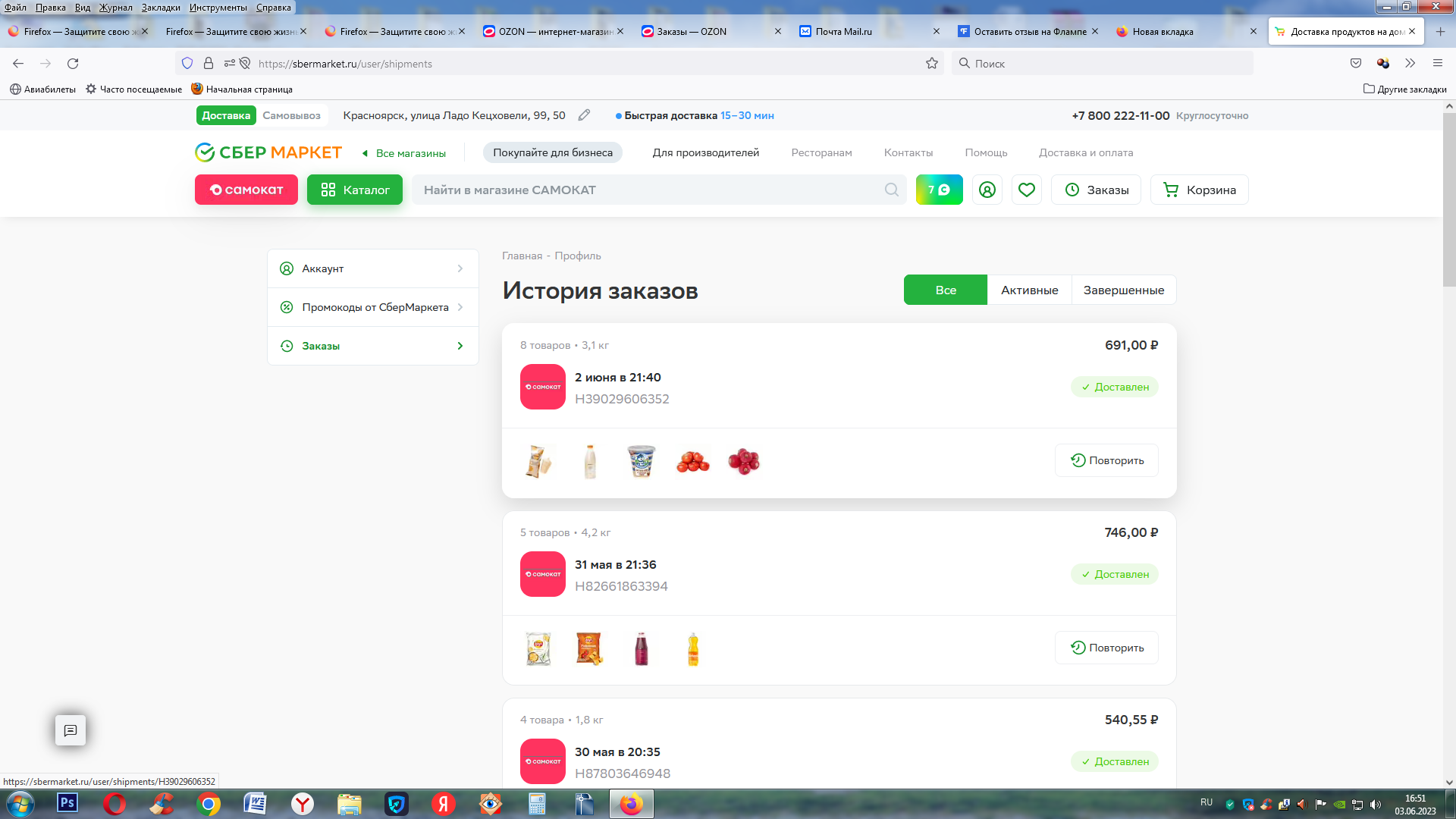Click the green bonus points badge

click(939, 190)
